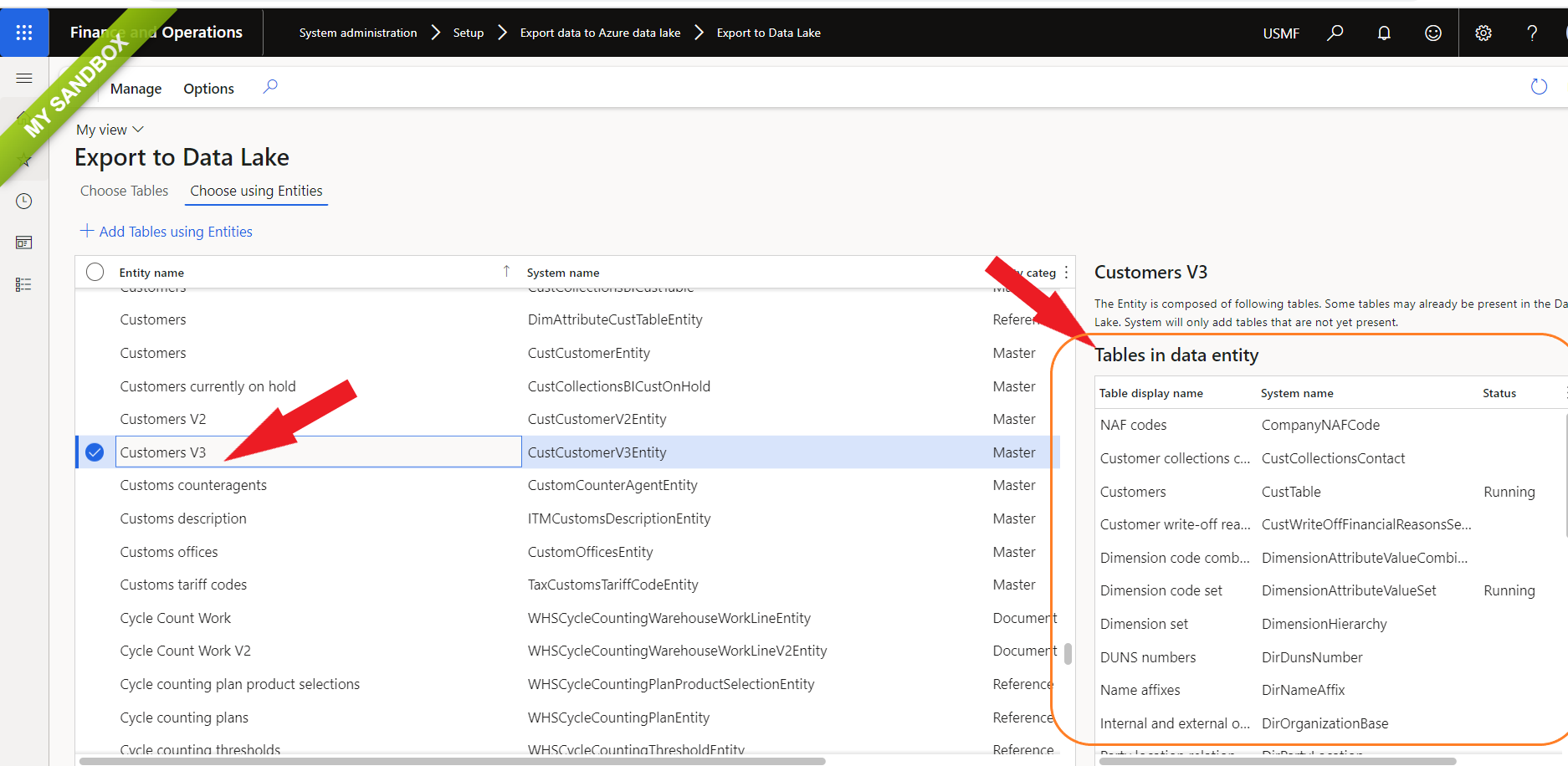Select the Choose using Entities tab
Image resolution: width=1568 pixels, height=766 pixels.
click(256, 191)
